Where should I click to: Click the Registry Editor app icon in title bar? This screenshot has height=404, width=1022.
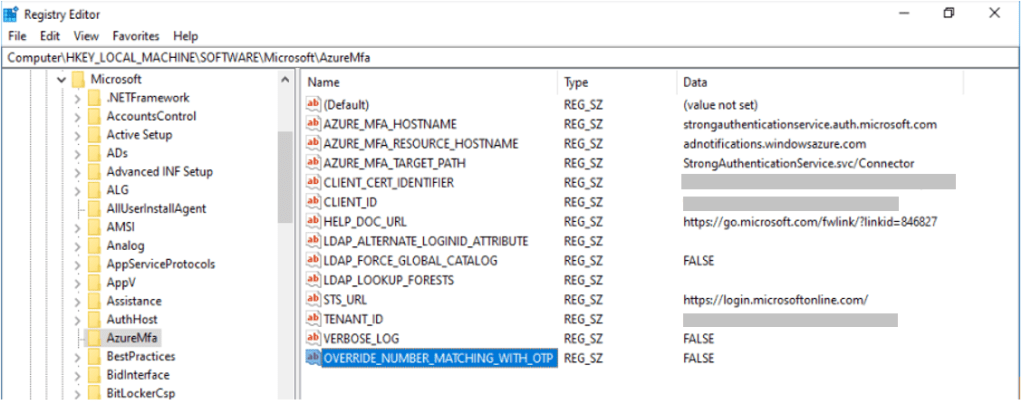point(10,13)
